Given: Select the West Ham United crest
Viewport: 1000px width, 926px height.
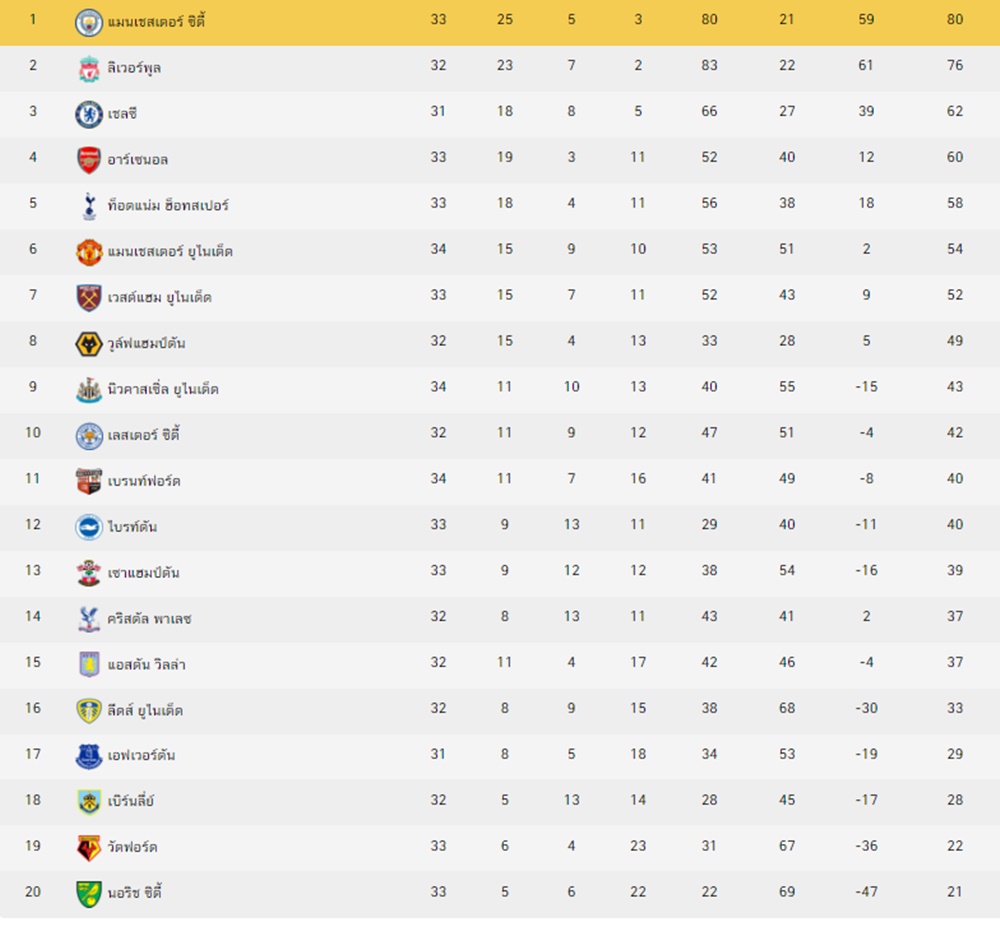Looking at the screenshot, I should coord(89,298).
